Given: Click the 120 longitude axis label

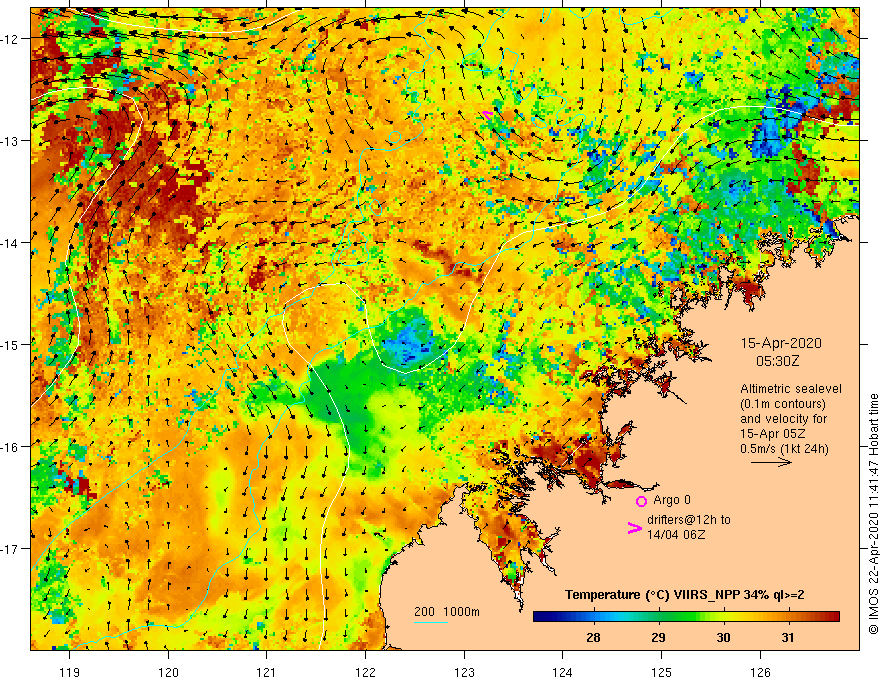Looking at the screenshot, I should (x=168, y=672).
